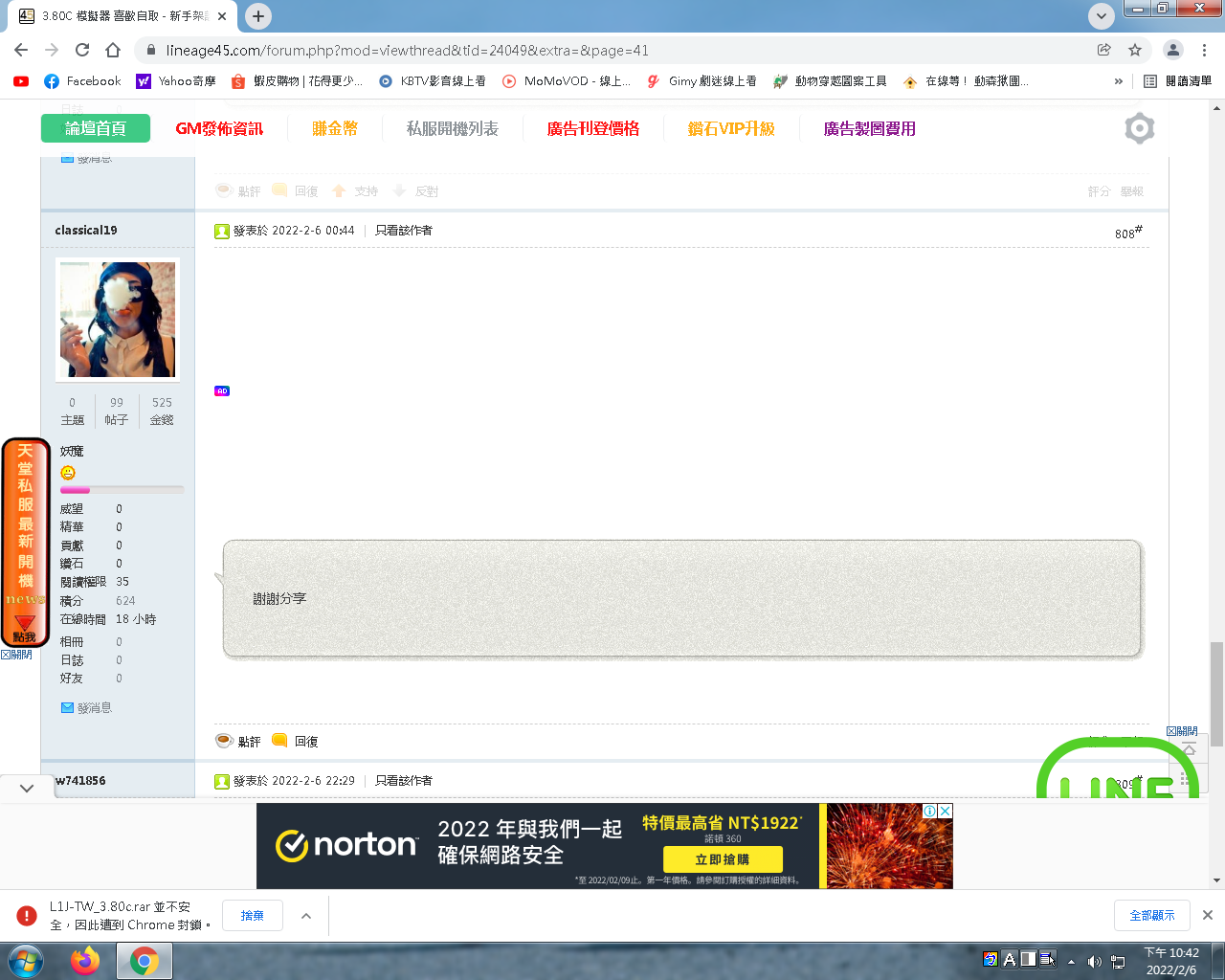Expand hidden bookmarks with double chevron
The height and width of the screenshot is (980, 1225).
pos(1118,81)
